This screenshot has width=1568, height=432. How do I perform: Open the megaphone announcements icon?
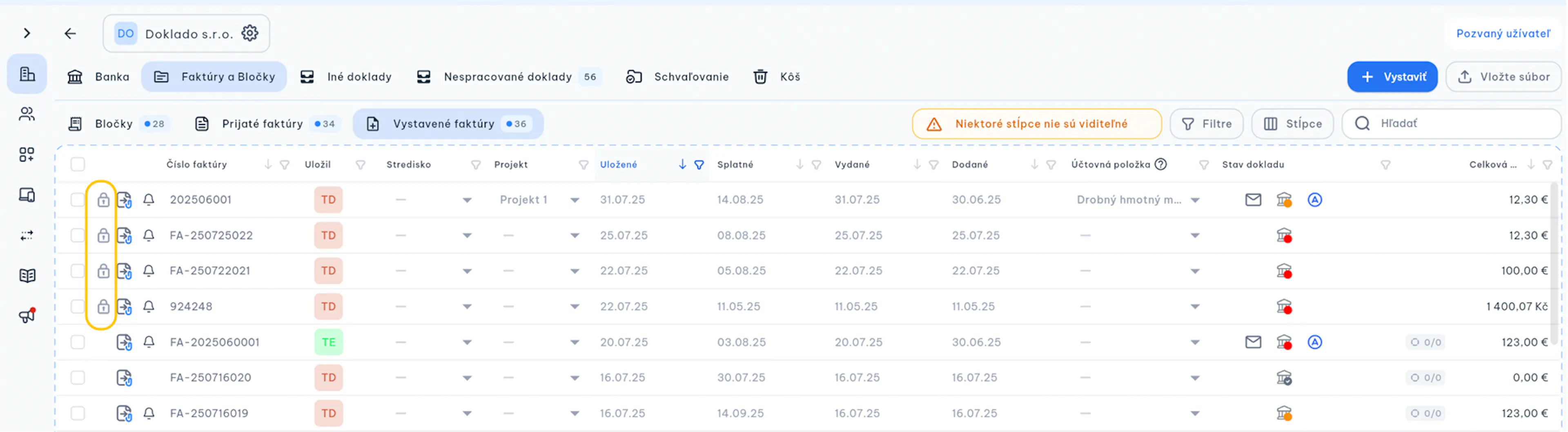pyautogui.click(x=27, y=316)
